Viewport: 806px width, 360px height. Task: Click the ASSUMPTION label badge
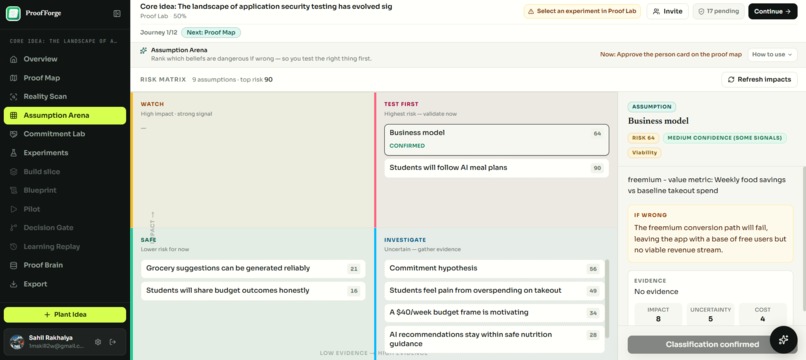click(652, 107)
